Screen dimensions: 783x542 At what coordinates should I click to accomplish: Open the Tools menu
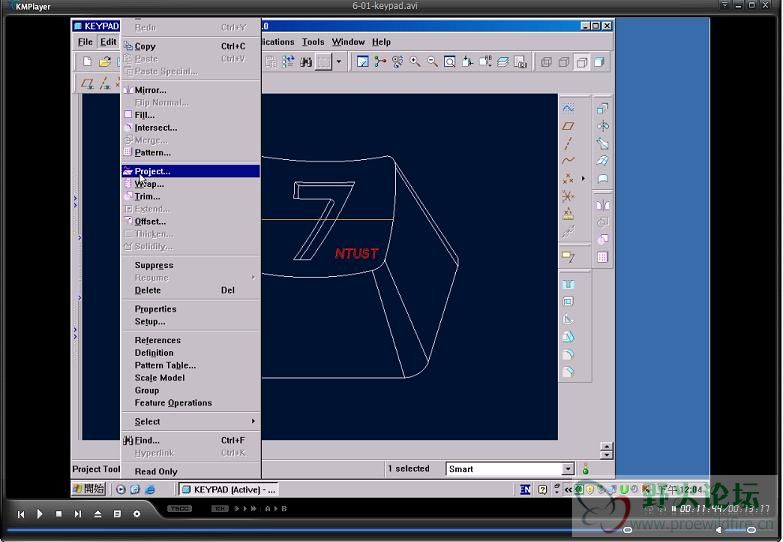click(313, 42)
